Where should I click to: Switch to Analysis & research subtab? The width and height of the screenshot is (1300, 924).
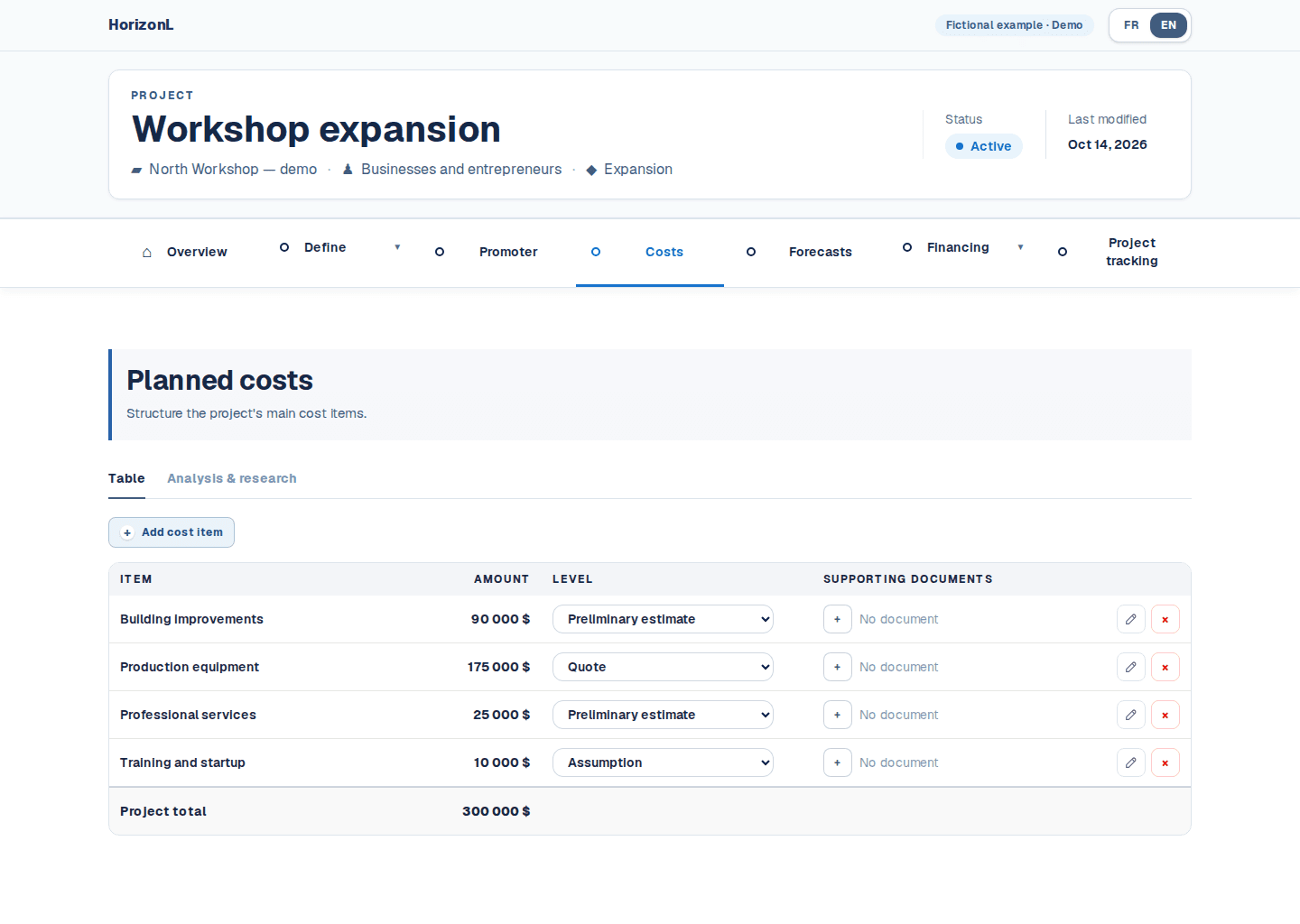(231, 478)
